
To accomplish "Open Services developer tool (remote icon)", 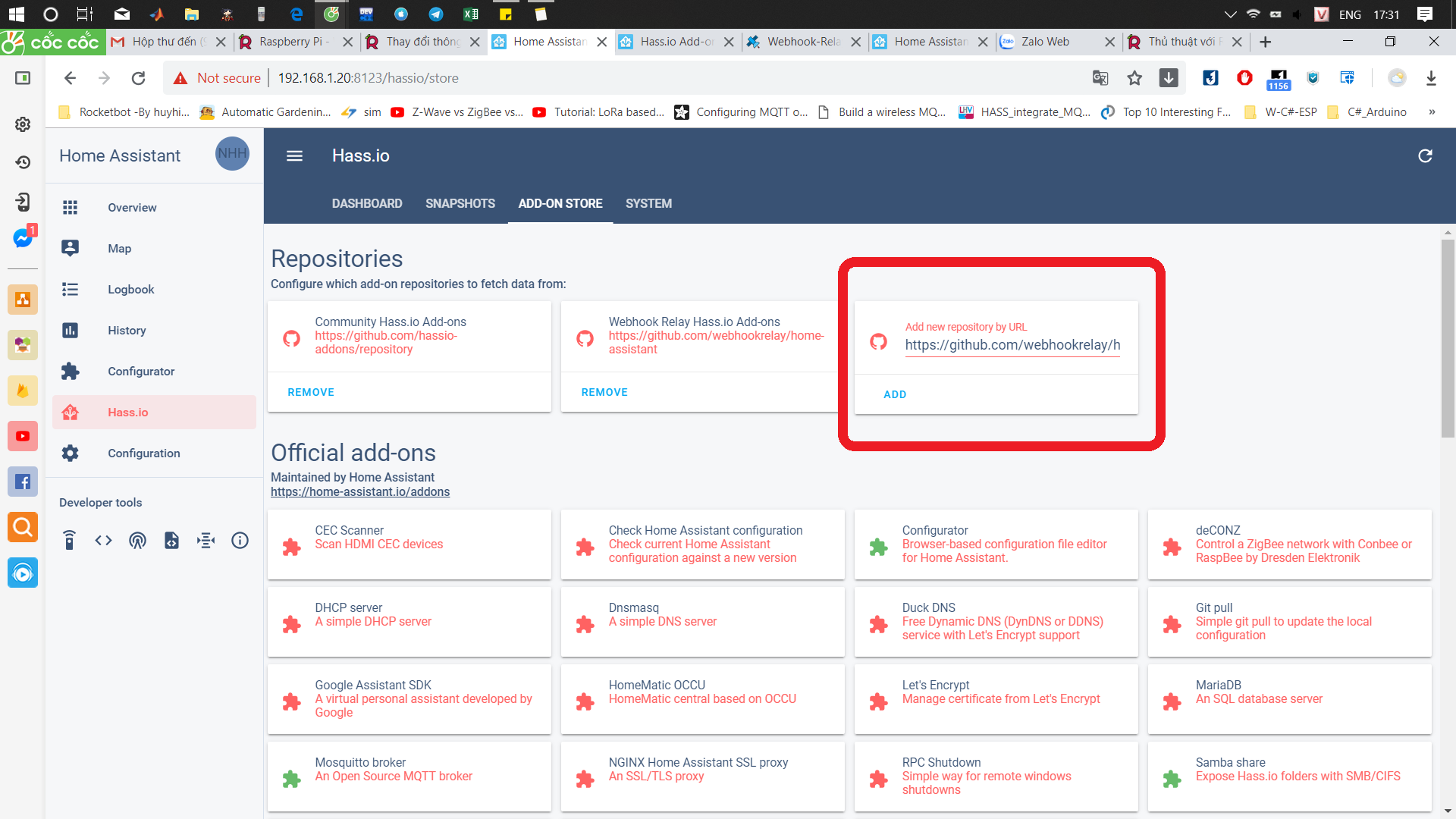I will [70, 540].
